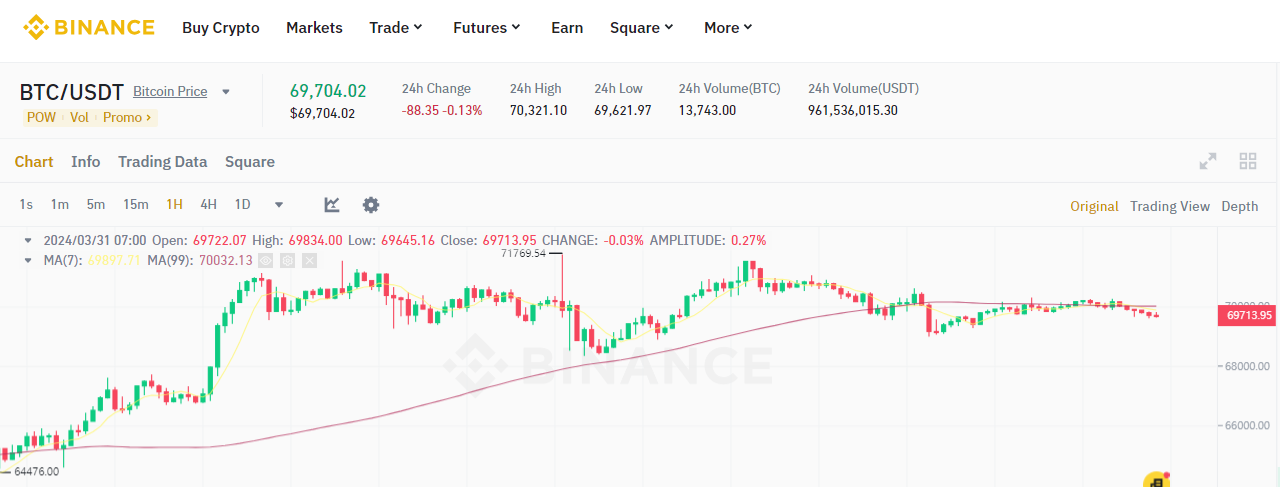Open the Markets menu item
This screenshot has height=487, width=1280.
[314, 28]
